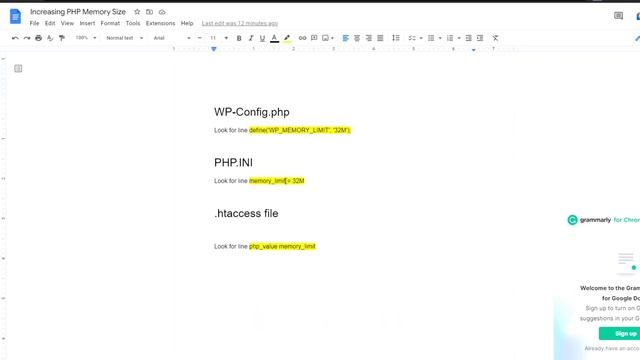Center align text
The height and width of the screenshot is (360, 640).
357,38
